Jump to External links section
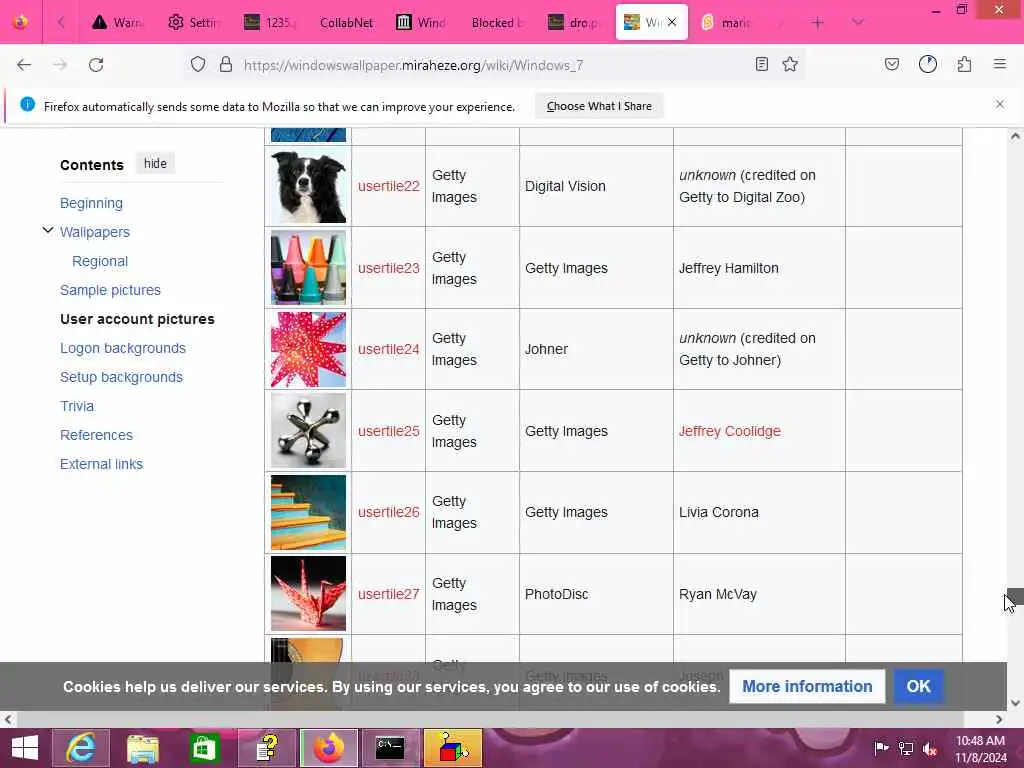This screenshot has width=1024, height=768. tap(101, 464)
